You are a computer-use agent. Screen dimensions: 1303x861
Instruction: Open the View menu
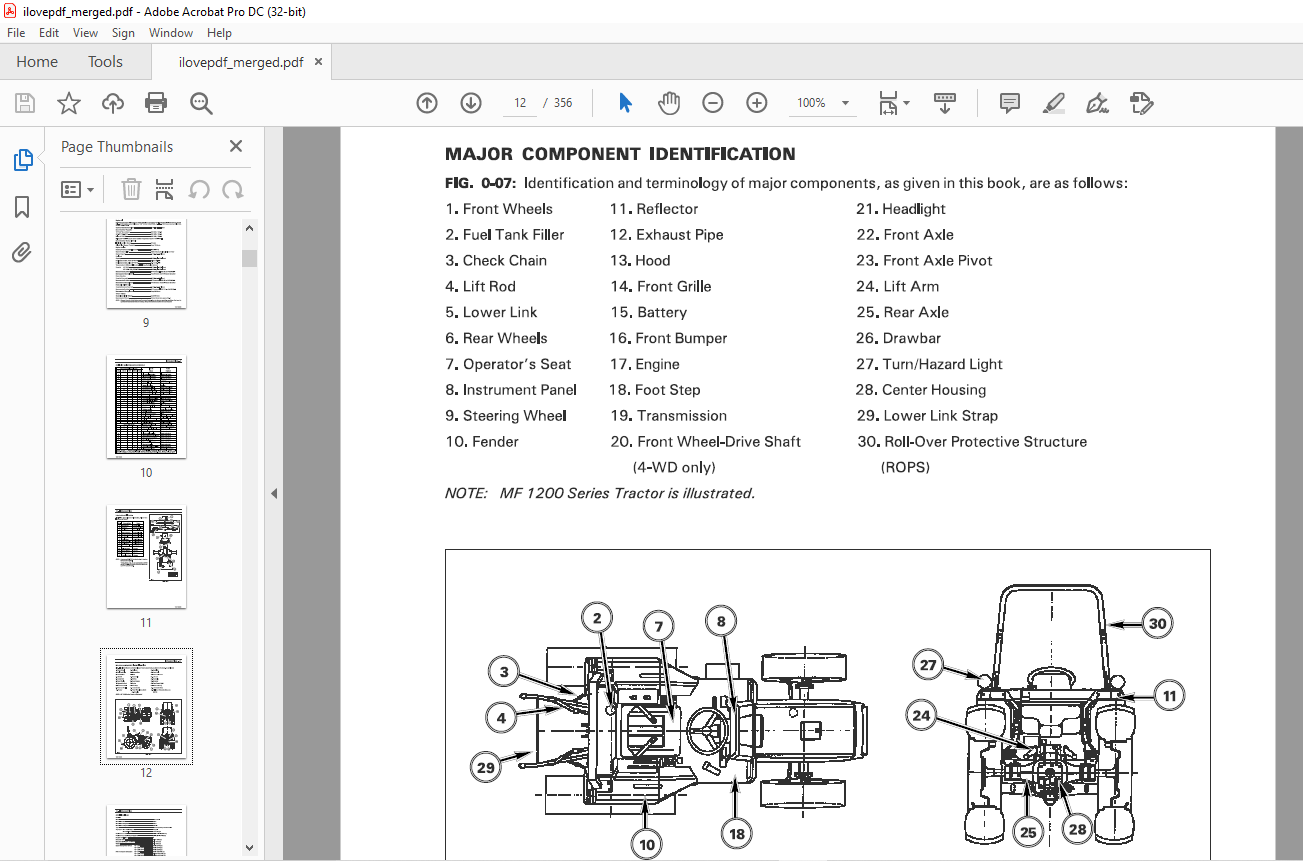coord(86,33)
